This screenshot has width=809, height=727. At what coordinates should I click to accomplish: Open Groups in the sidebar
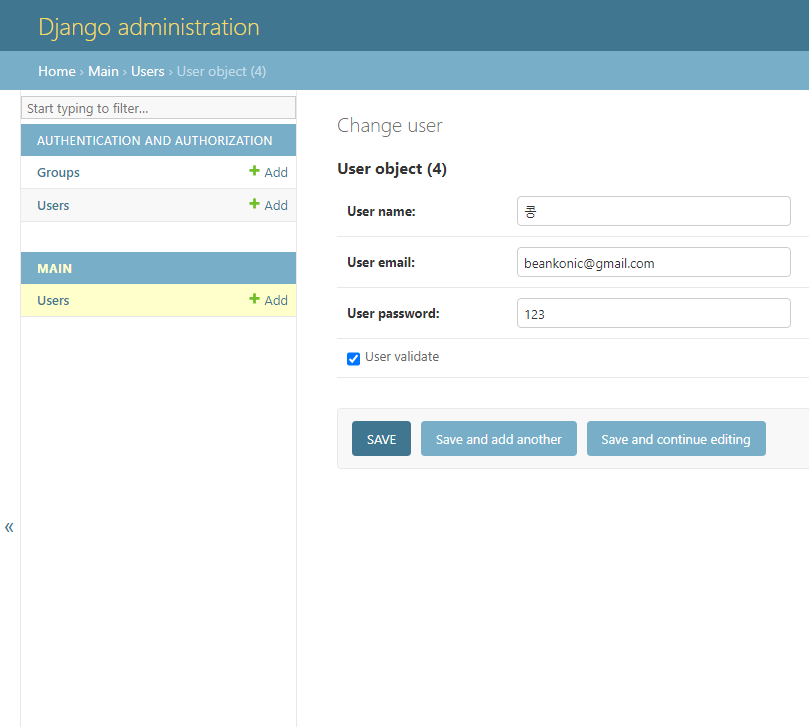(58, 172)
